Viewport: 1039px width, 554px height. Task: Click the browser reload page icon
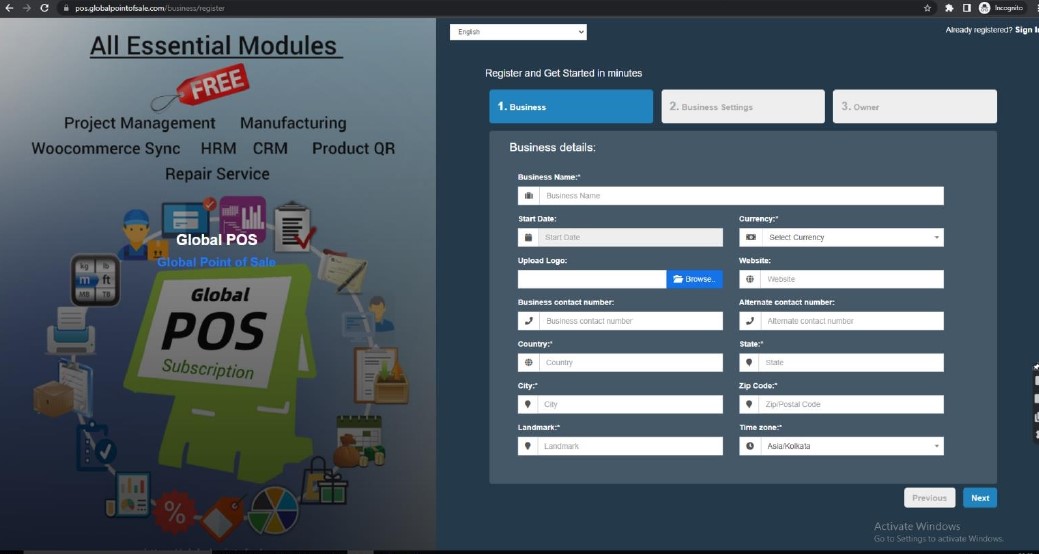[x=44, y=8]
